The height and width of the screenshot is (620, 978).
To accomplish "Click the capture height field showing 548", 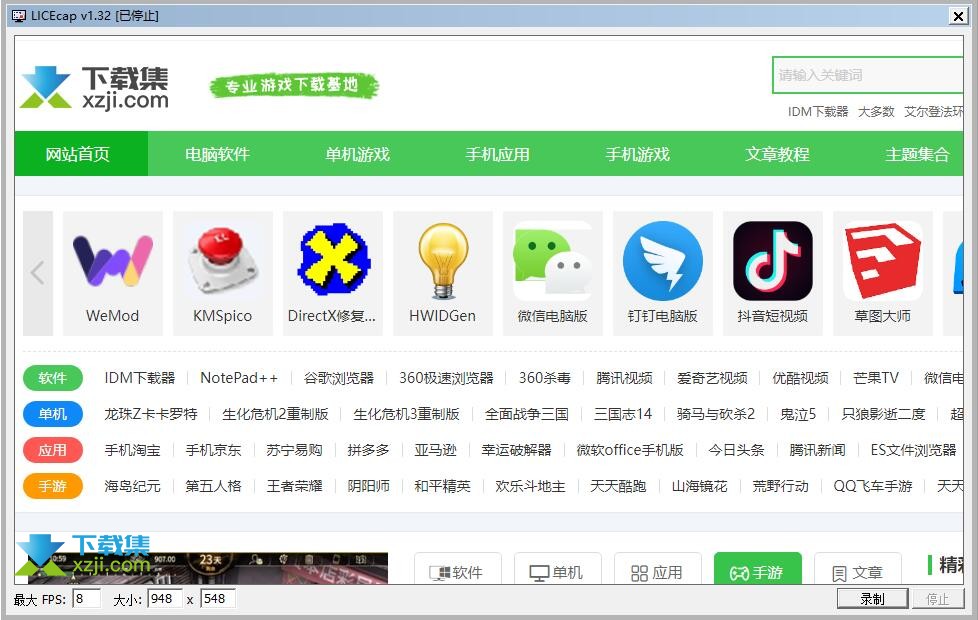I will [x=218, y=599].
